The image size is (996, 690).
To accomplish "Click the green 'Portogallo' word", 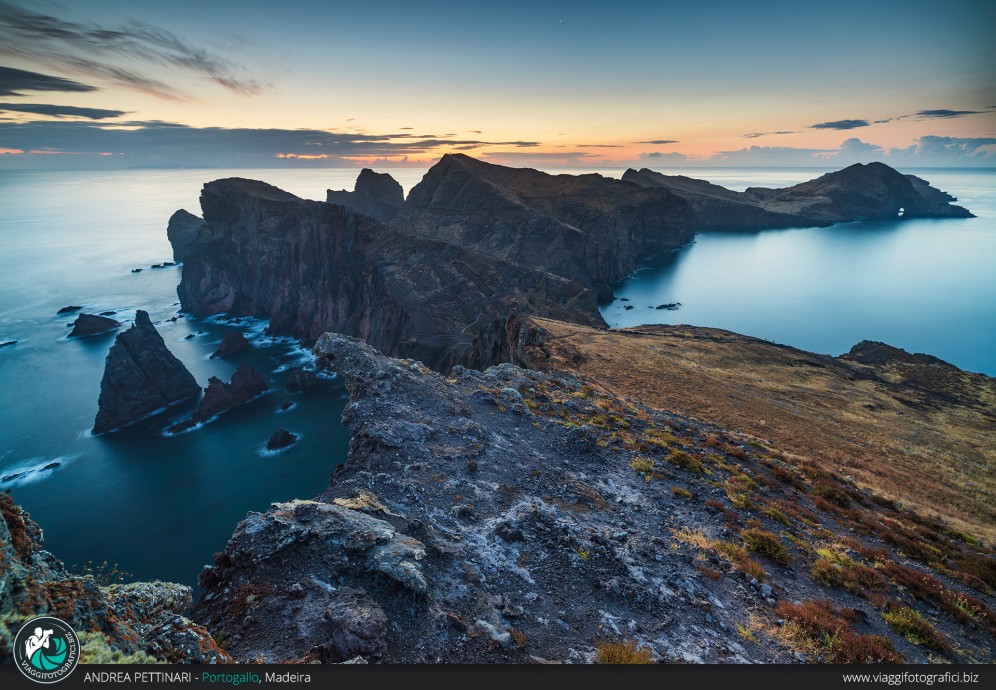I will [x=230, y=678].
